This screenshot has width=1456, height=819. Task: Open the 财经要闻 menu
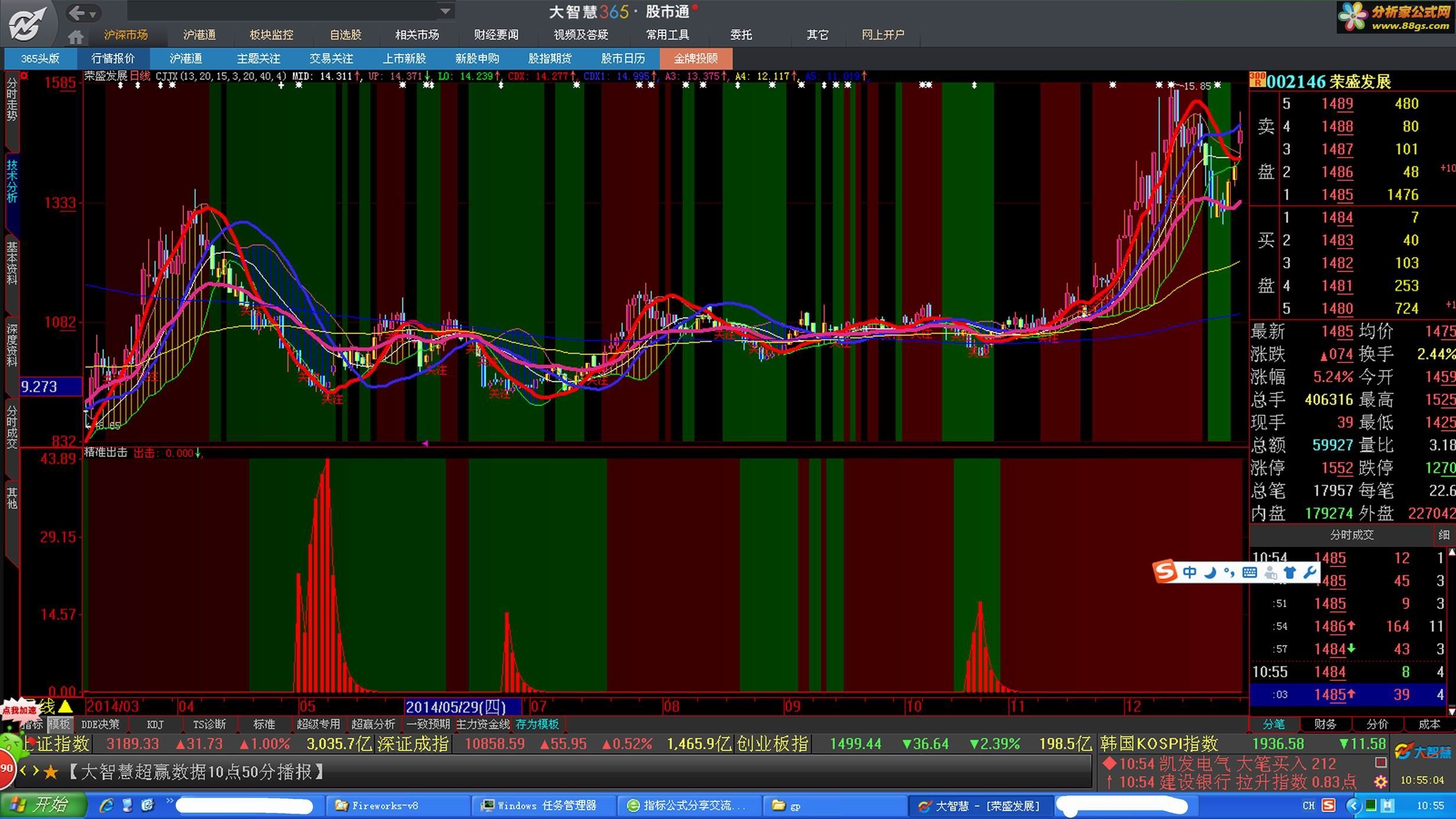[496, 35]
